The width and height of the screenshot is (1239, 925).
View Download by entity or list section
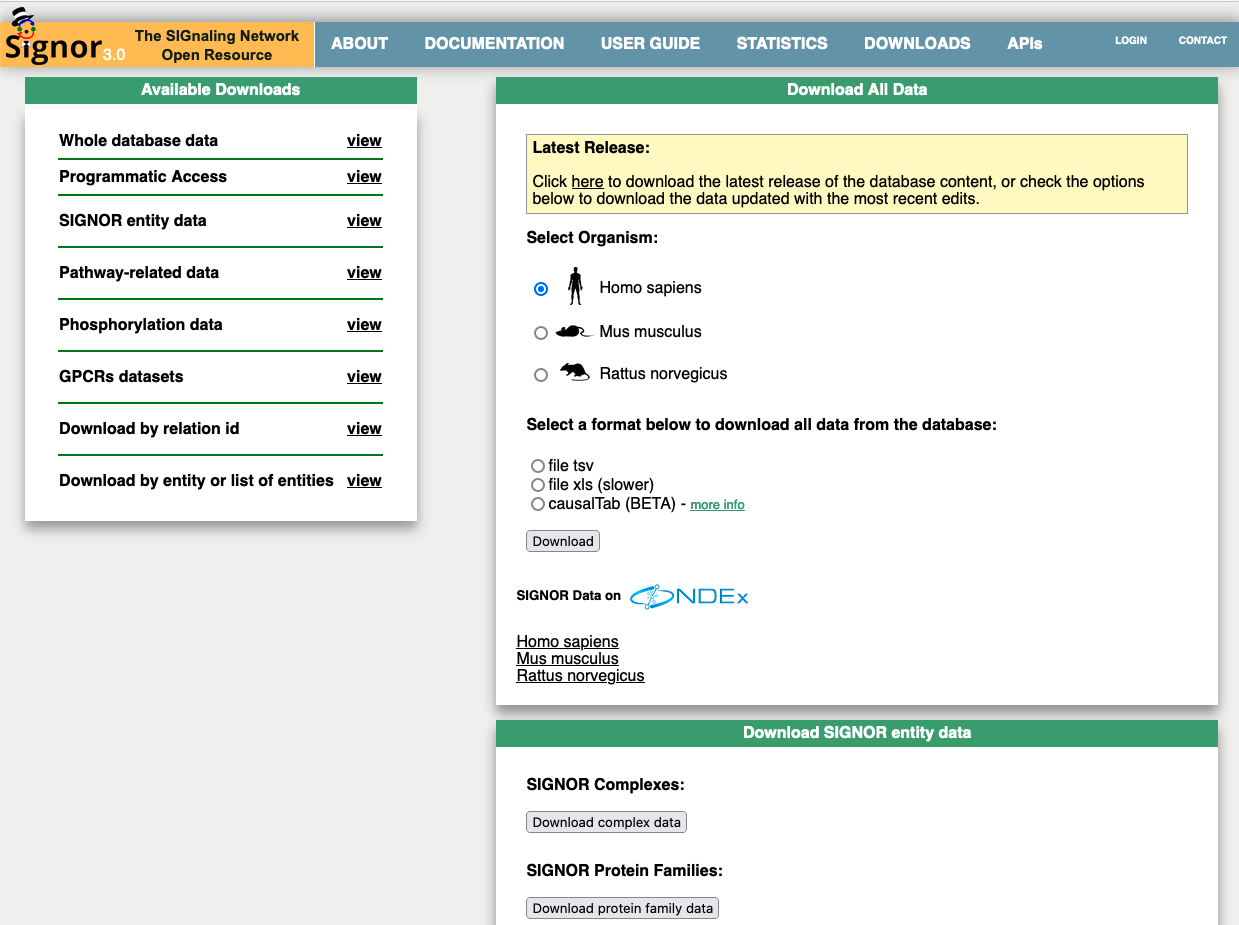(x=364, y=481)
